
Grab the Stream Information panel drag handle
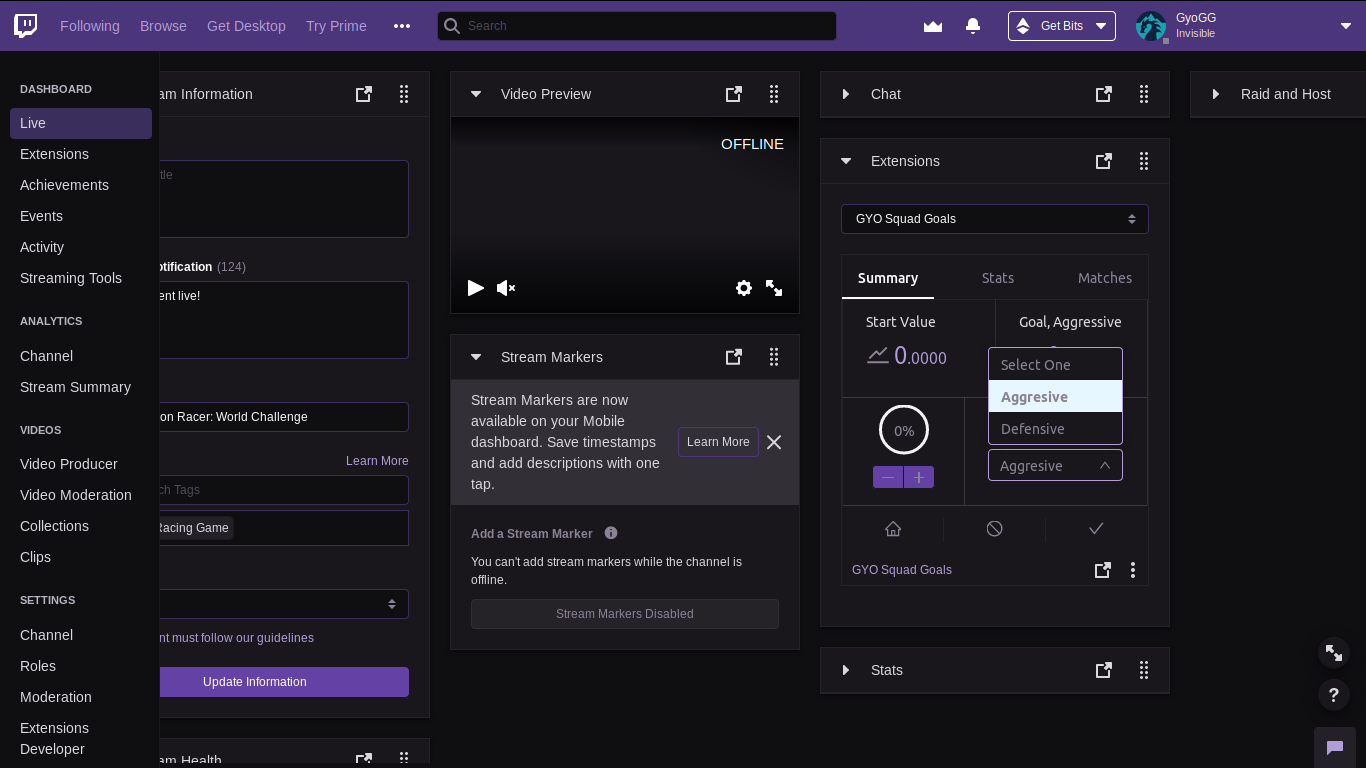(404, 94)
